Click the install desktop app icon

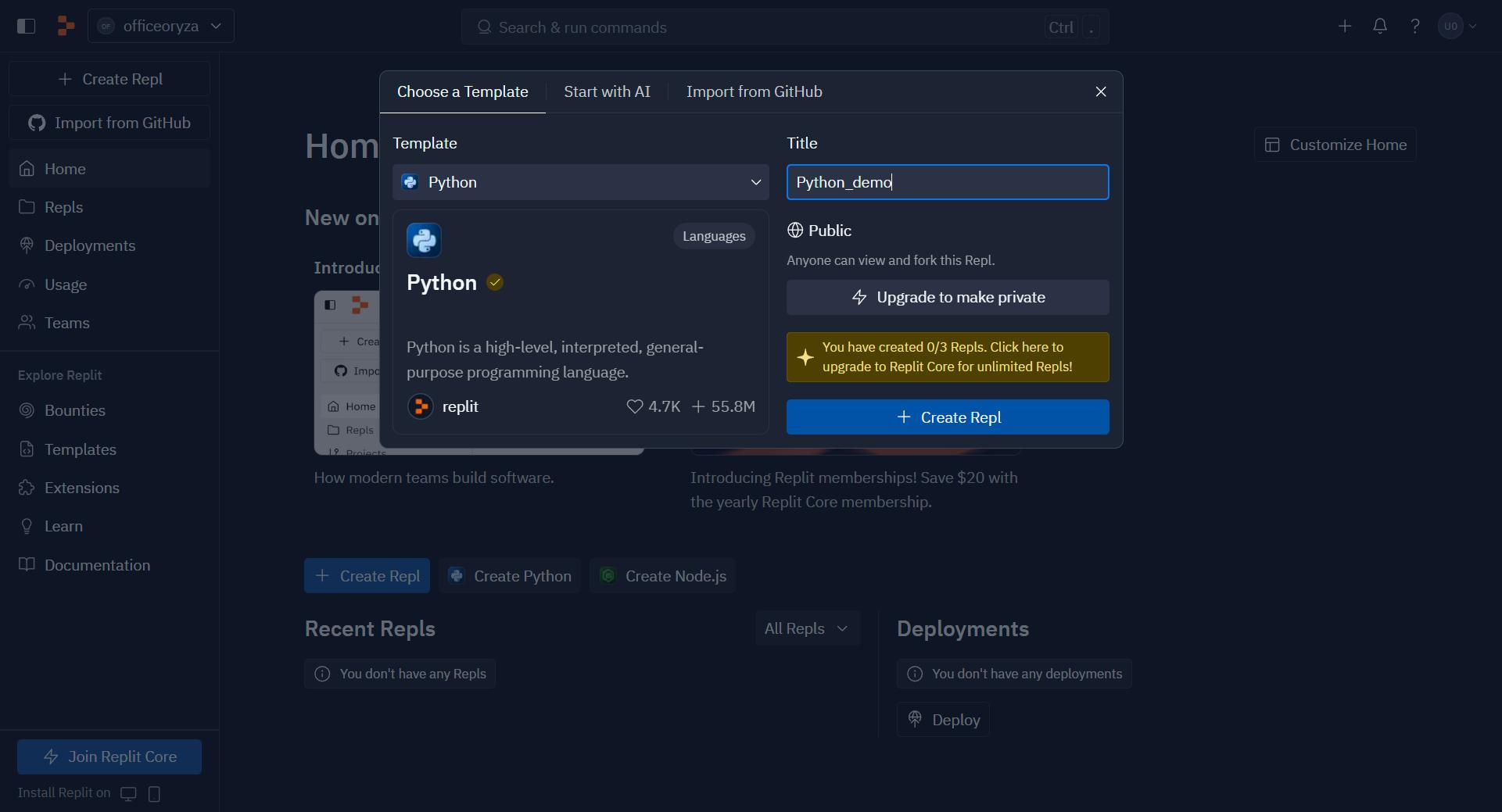point(128,794)
